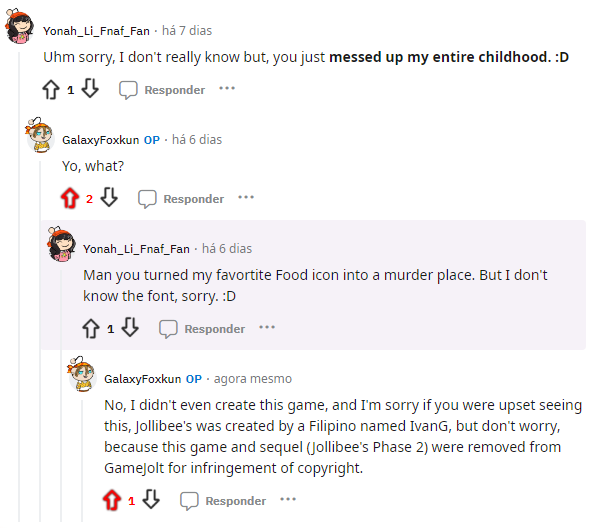Downvote the 'messed up my entire childhood' comment
The width and height of the screenshot is (612, 528).
point(90,90)
